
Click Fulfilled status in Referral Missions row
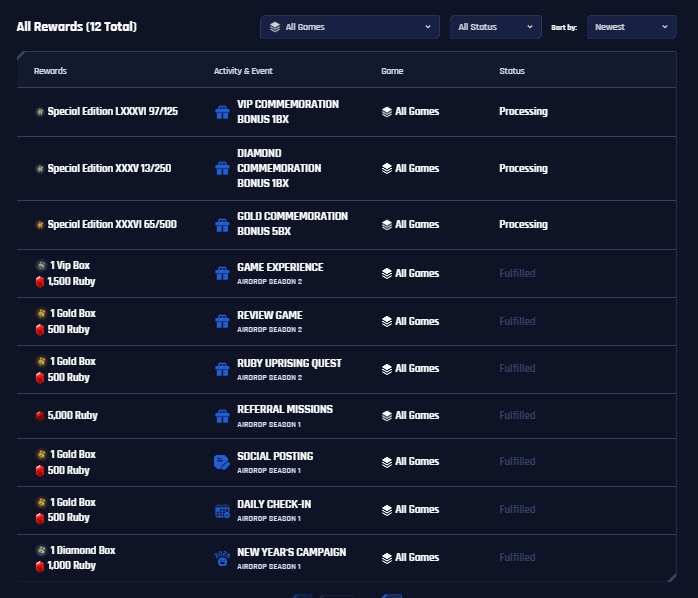517,415
